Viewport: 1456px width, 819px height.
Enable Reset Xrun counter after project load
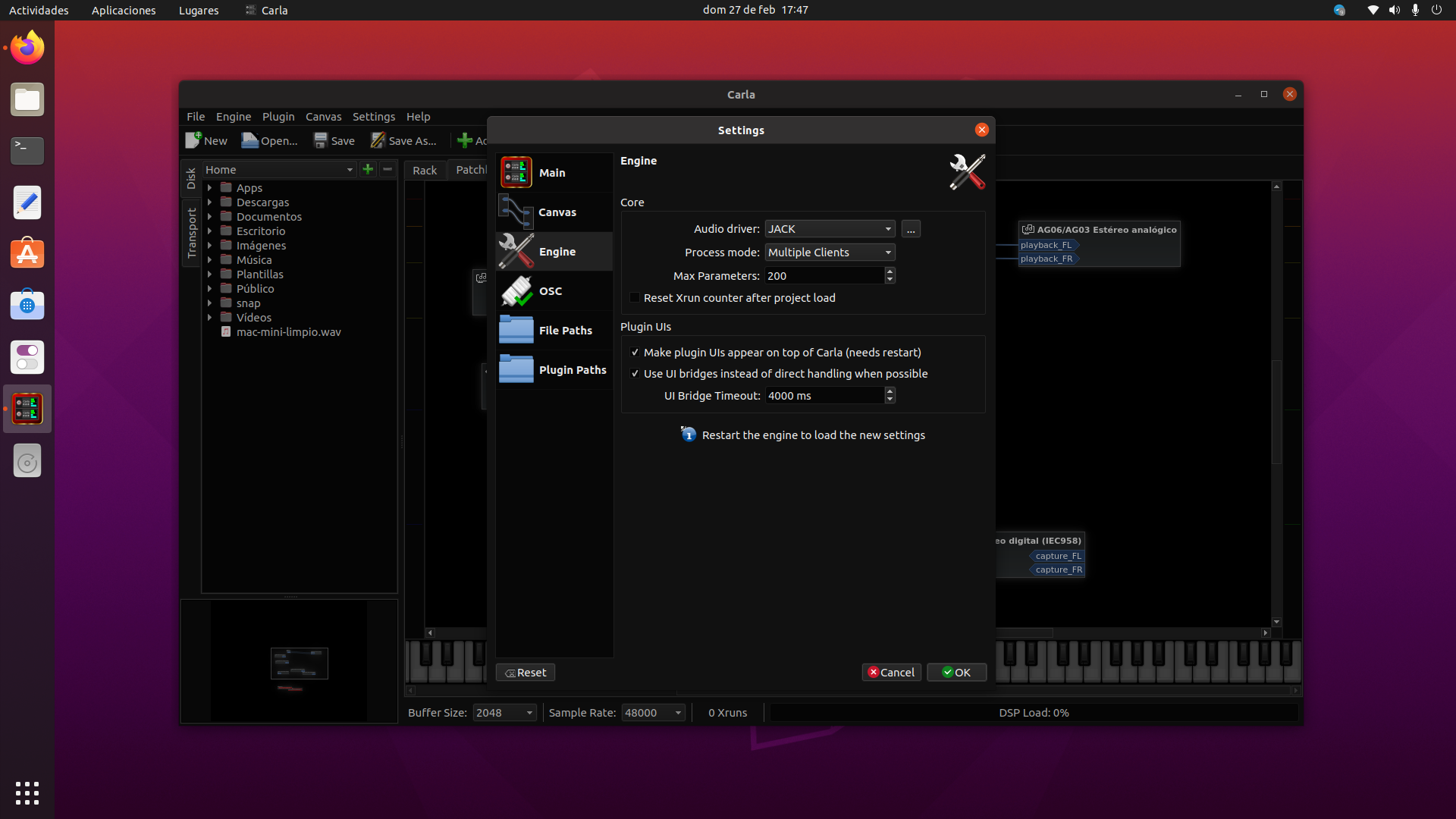pos(635,298)
